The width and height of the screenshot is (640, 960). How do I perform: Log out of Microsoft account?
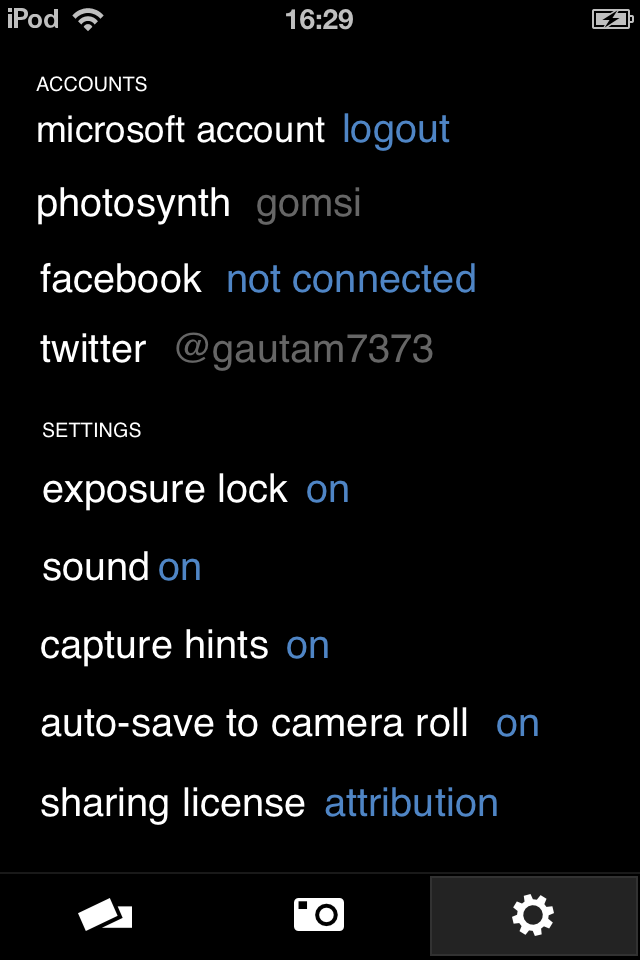pos(396,130)
